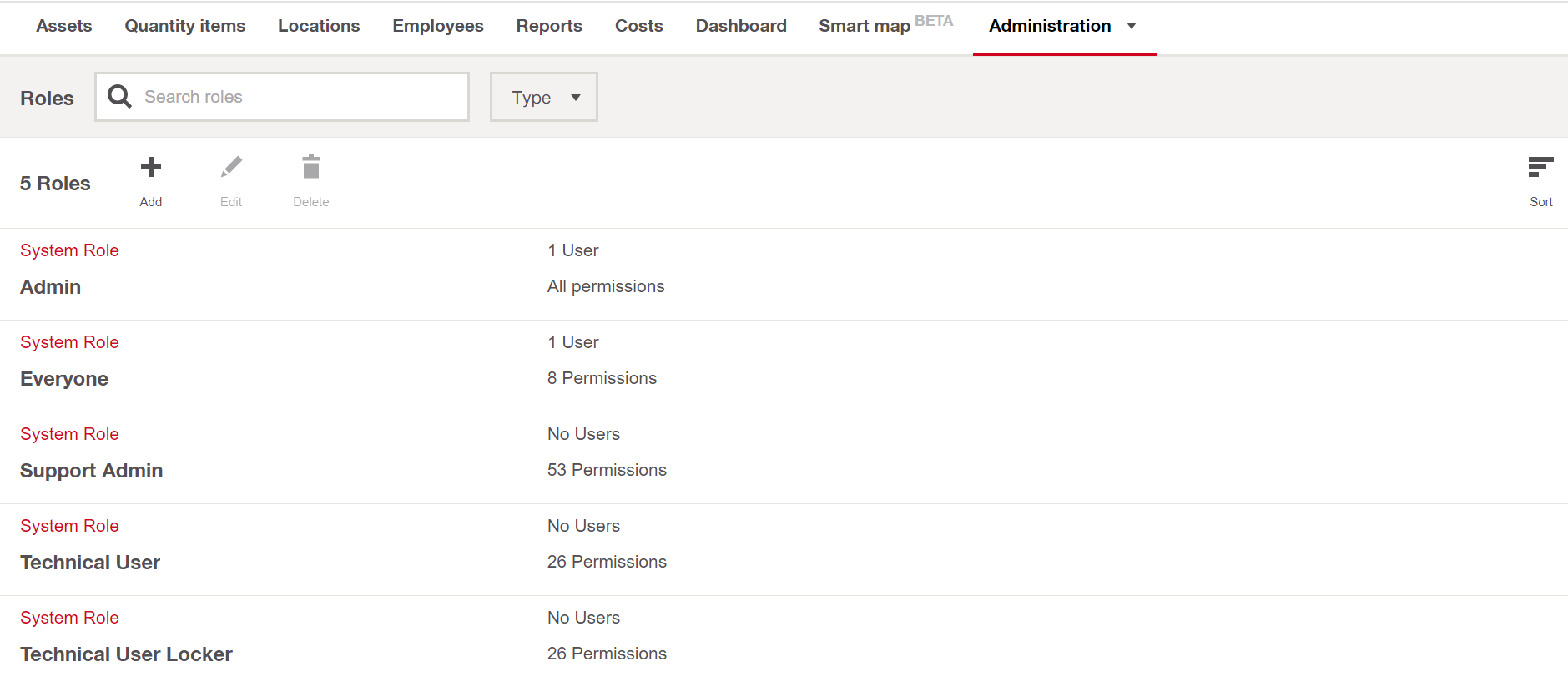
Task: Click the search magnifier icon
Action: tap(120, 97)
